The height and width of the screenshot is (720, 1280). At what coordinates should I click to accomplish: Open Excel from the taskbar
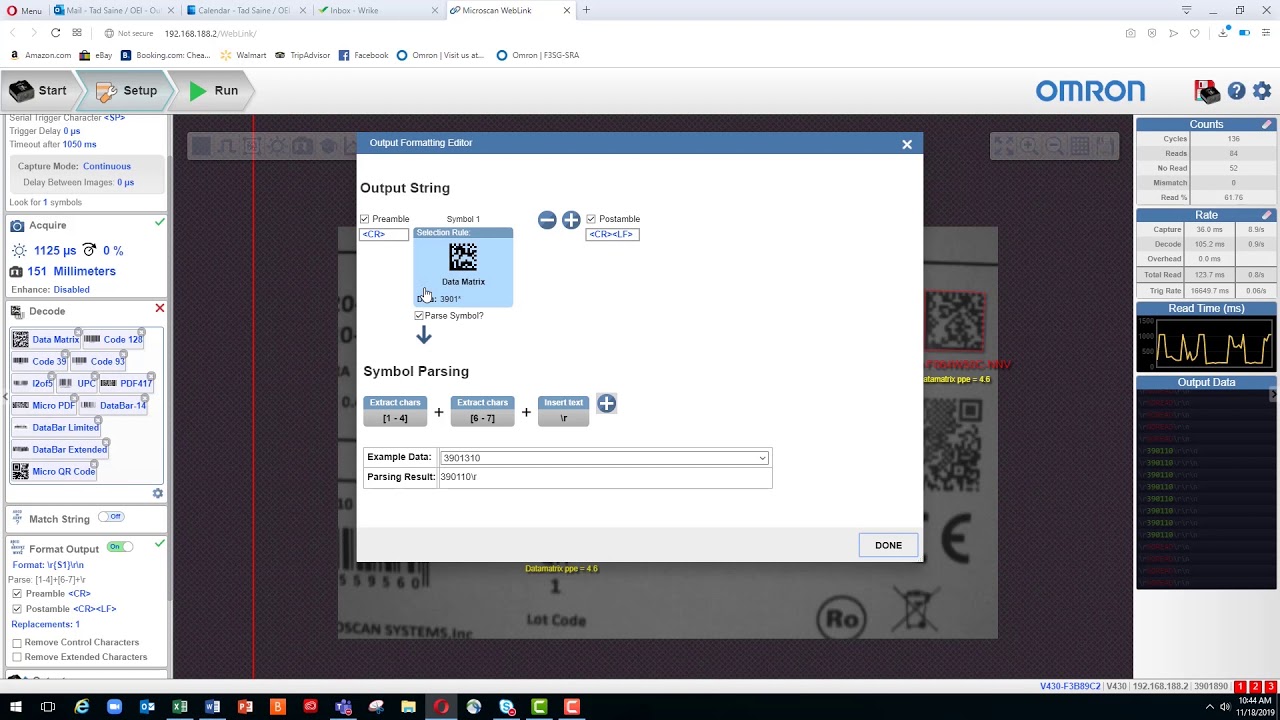click(180, 707)
